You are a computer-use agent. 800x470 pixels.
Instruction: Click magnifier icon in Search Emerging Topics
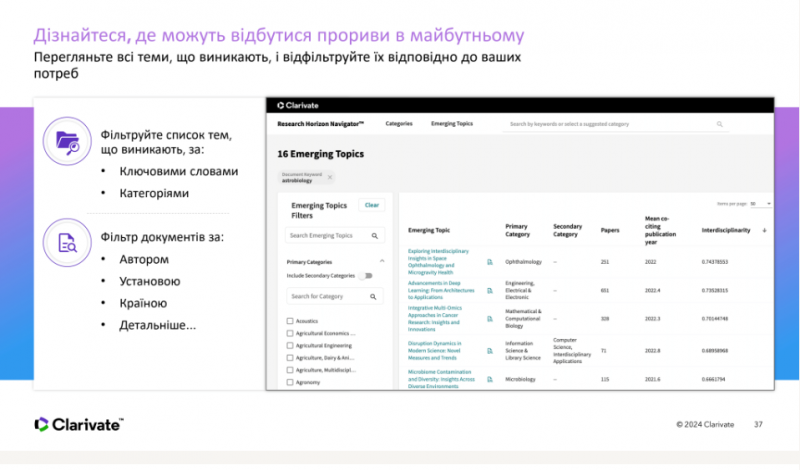coord(374,235)
